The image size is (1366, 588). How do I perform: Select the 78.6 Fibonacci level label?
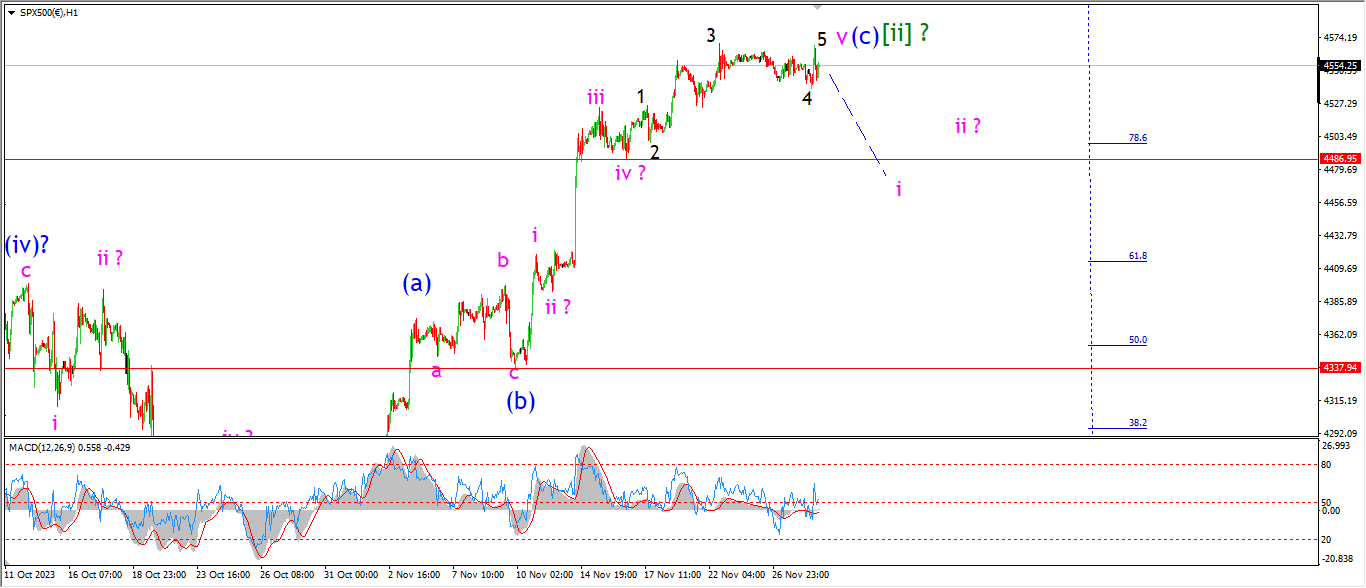click(1137, 138)
